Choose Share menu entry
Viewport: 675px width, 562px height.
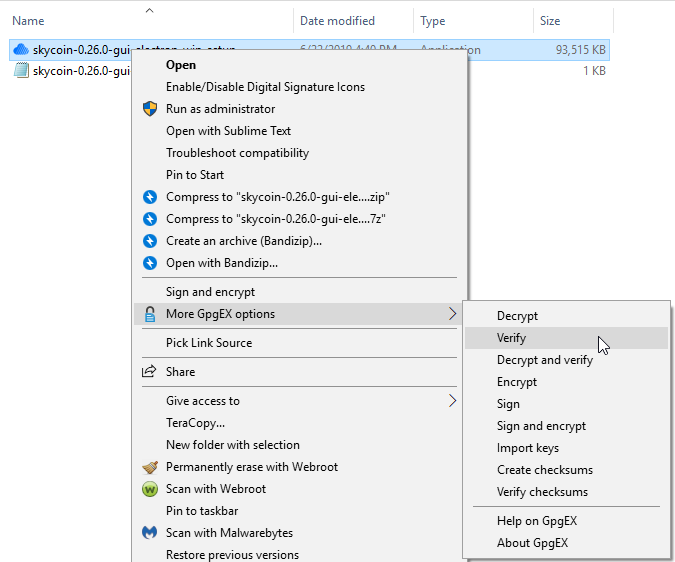(x=300, y=372)
